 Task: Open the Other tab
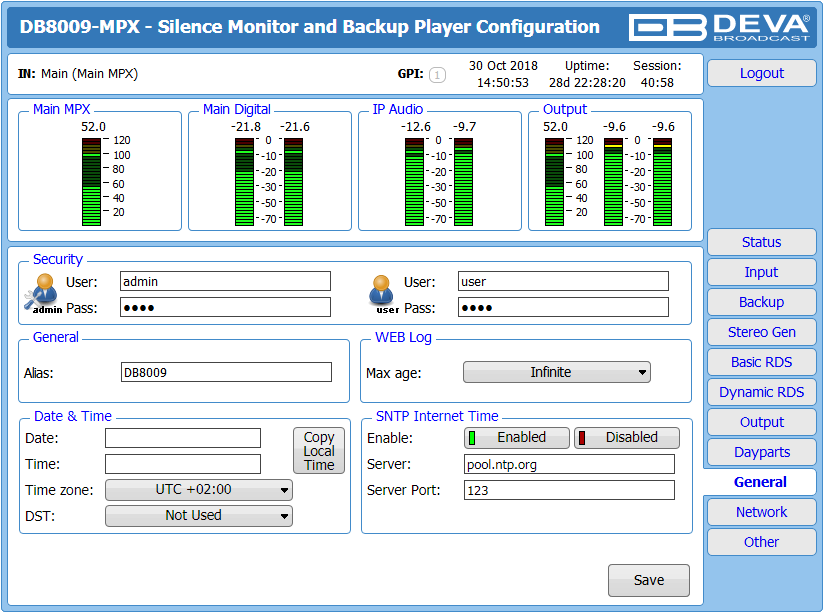(761, 542)
